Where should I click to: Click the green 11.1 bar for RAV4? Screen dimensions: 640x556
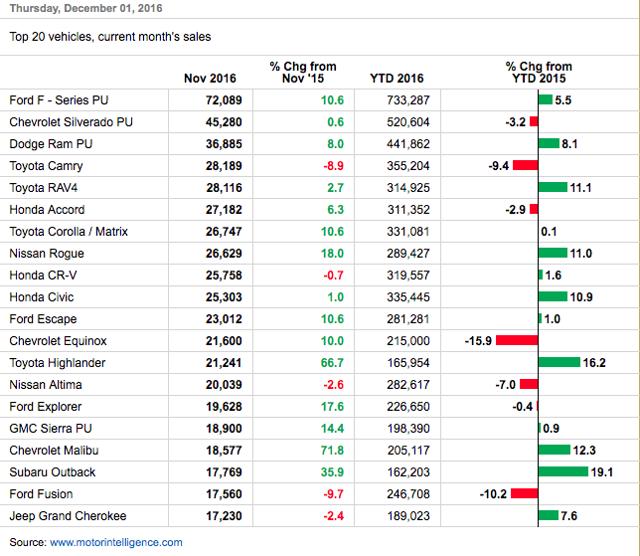(553, 187)
